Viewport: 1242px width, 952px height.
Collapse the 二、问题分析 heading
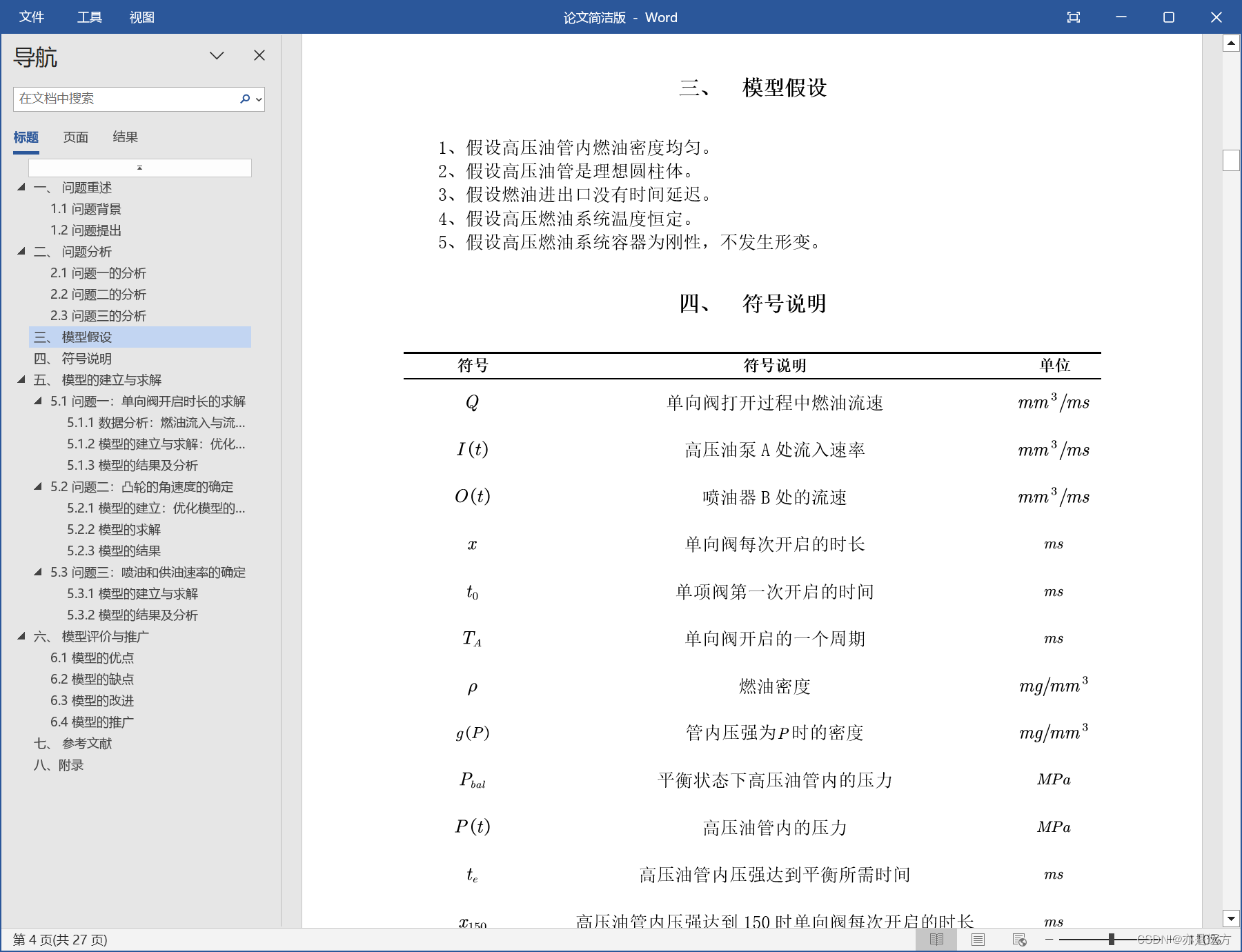point(21,251)
